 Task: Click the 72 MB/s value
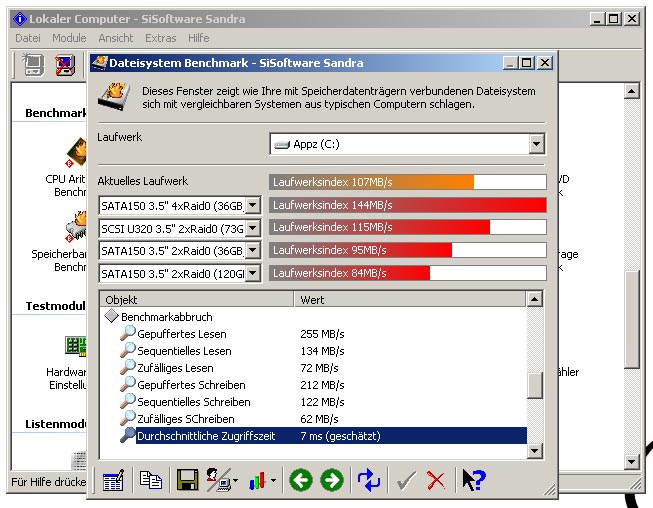click(319, 368)
